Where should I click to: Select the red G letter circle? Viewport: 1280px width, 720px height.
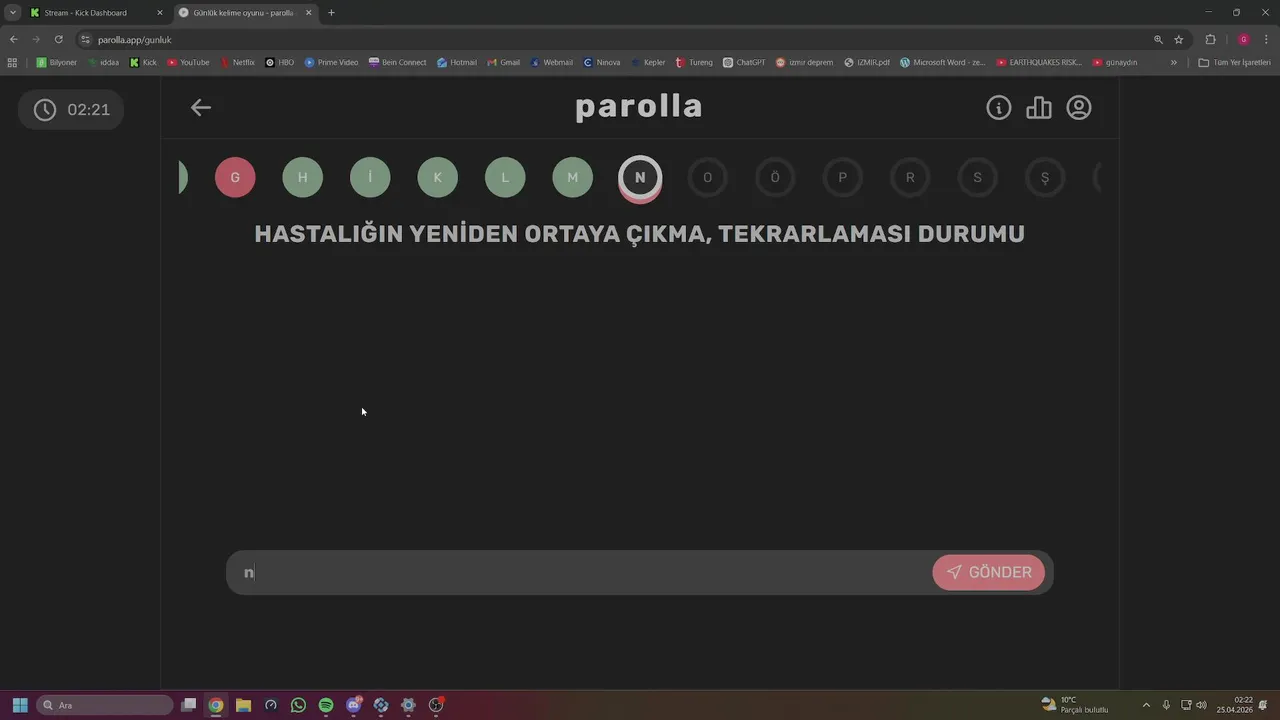tap(235, 178)
